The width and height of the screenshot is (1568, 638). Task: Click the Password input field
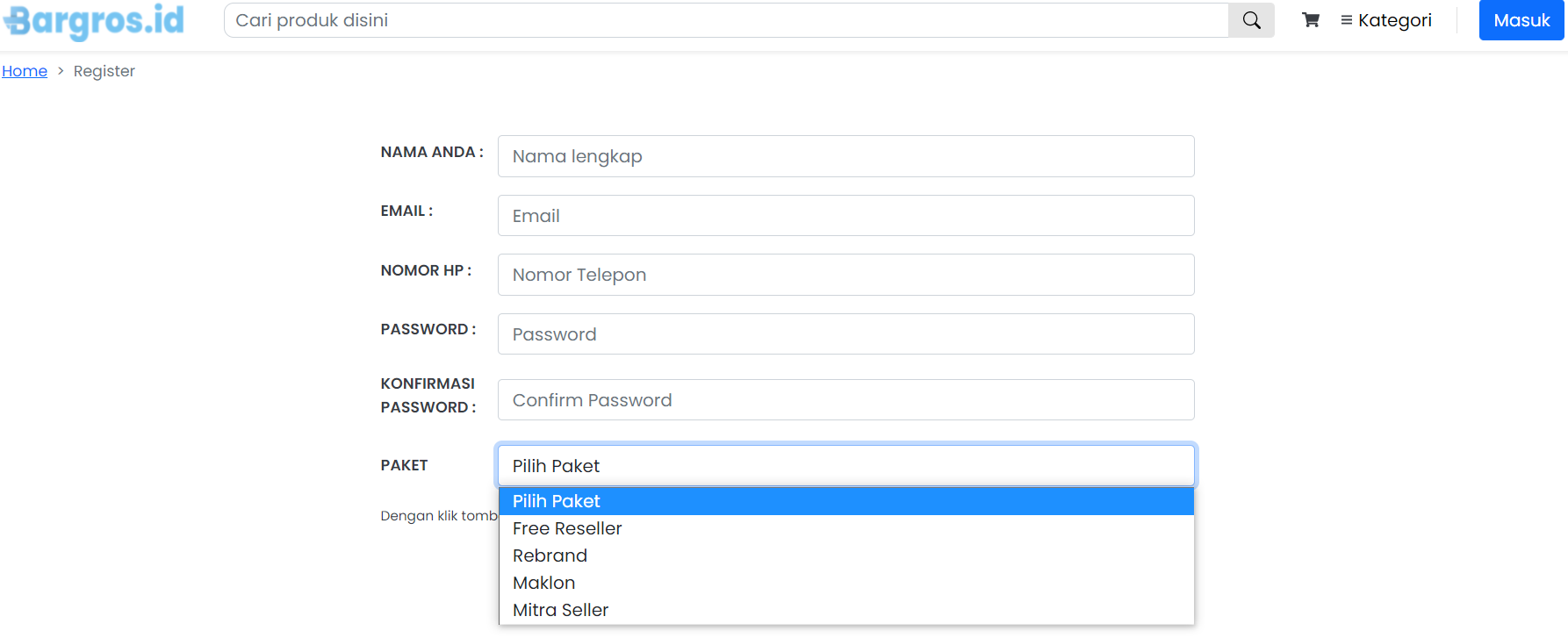(x=845, y=334)
